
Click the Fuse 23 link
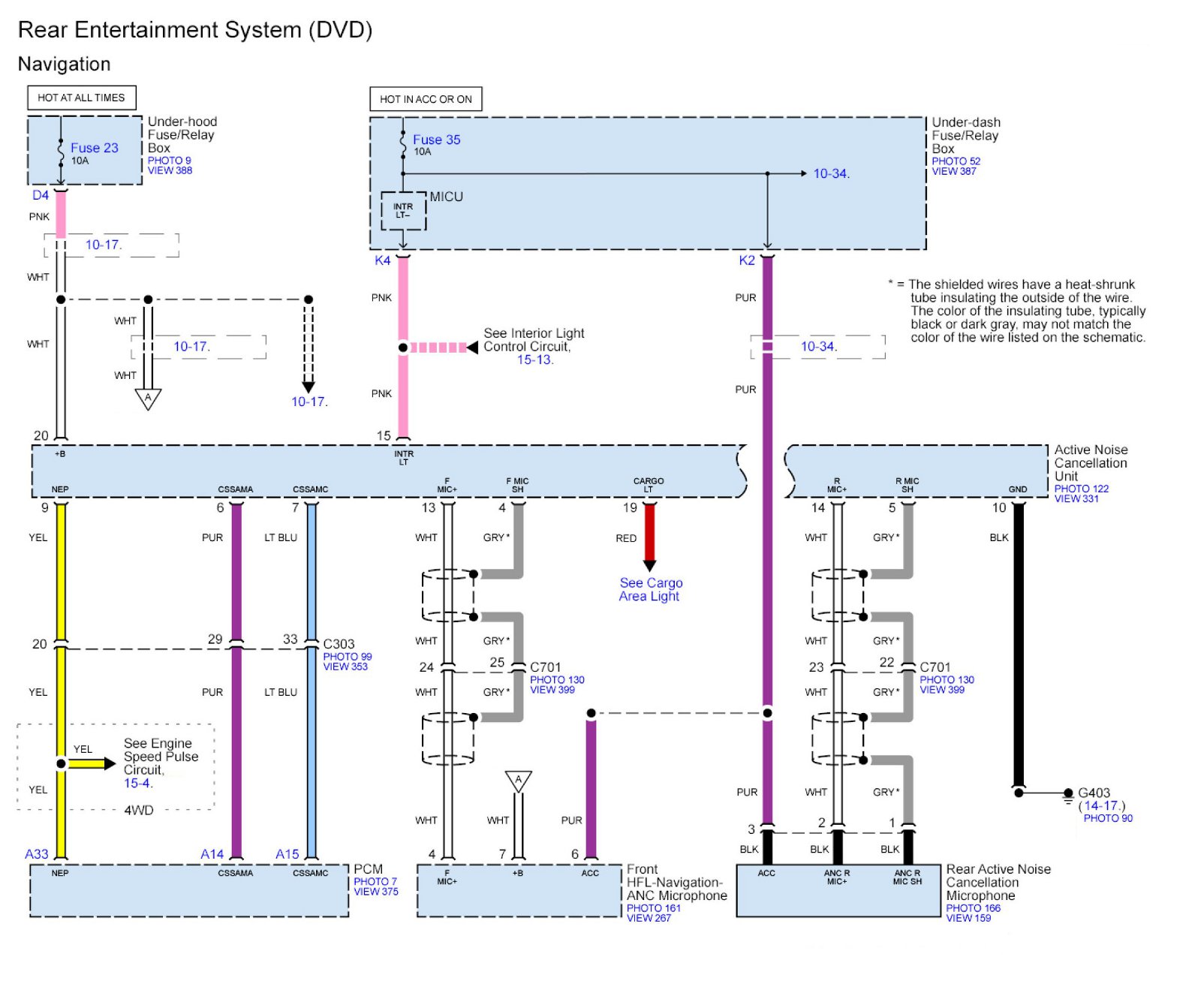click(94, 148)
